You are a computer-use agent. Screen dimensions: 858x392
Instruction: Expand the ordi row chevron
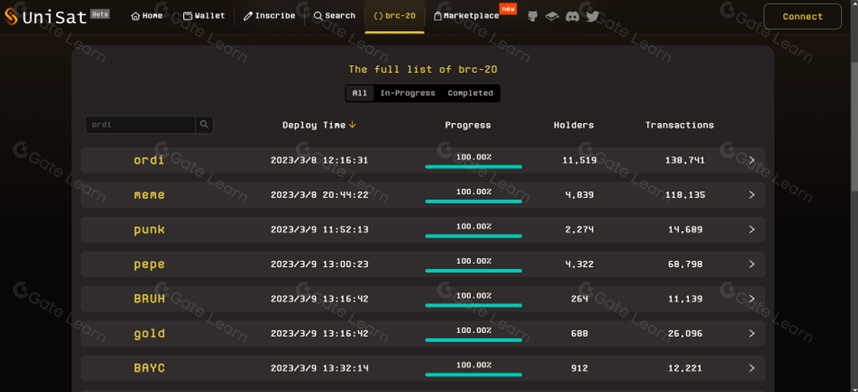pos(752,160)
